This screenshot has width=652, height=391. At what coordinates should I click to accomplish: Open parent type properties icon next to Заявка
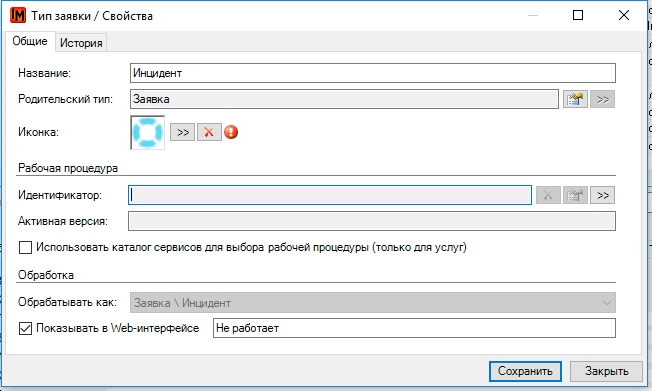(x=575, y=99)
